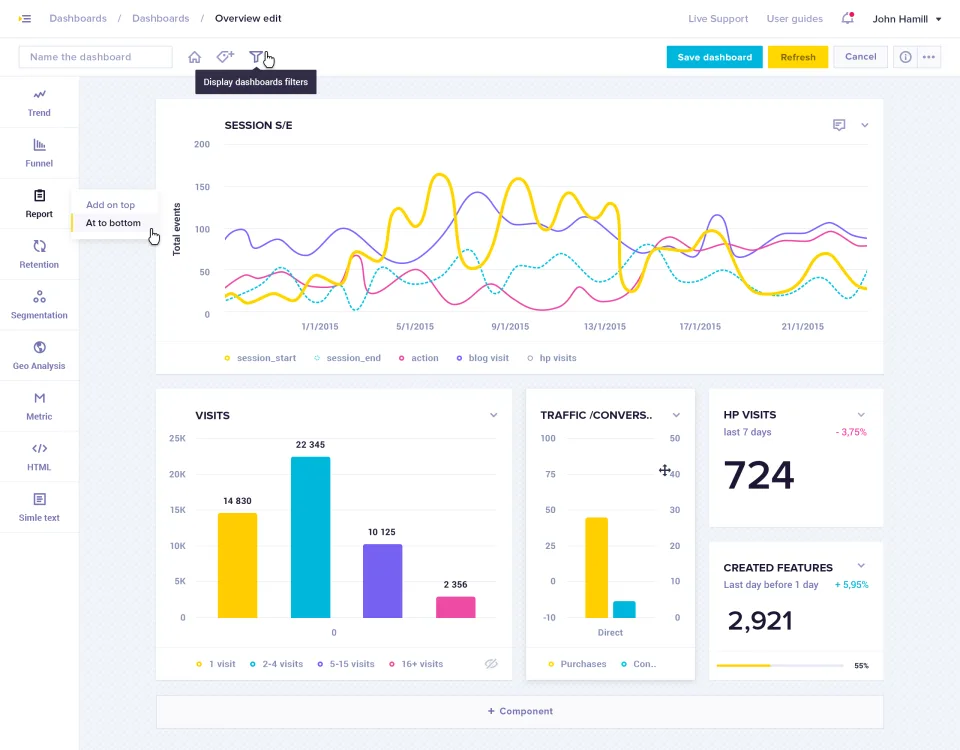Toggle session_start series in legend

pos(260,358)
